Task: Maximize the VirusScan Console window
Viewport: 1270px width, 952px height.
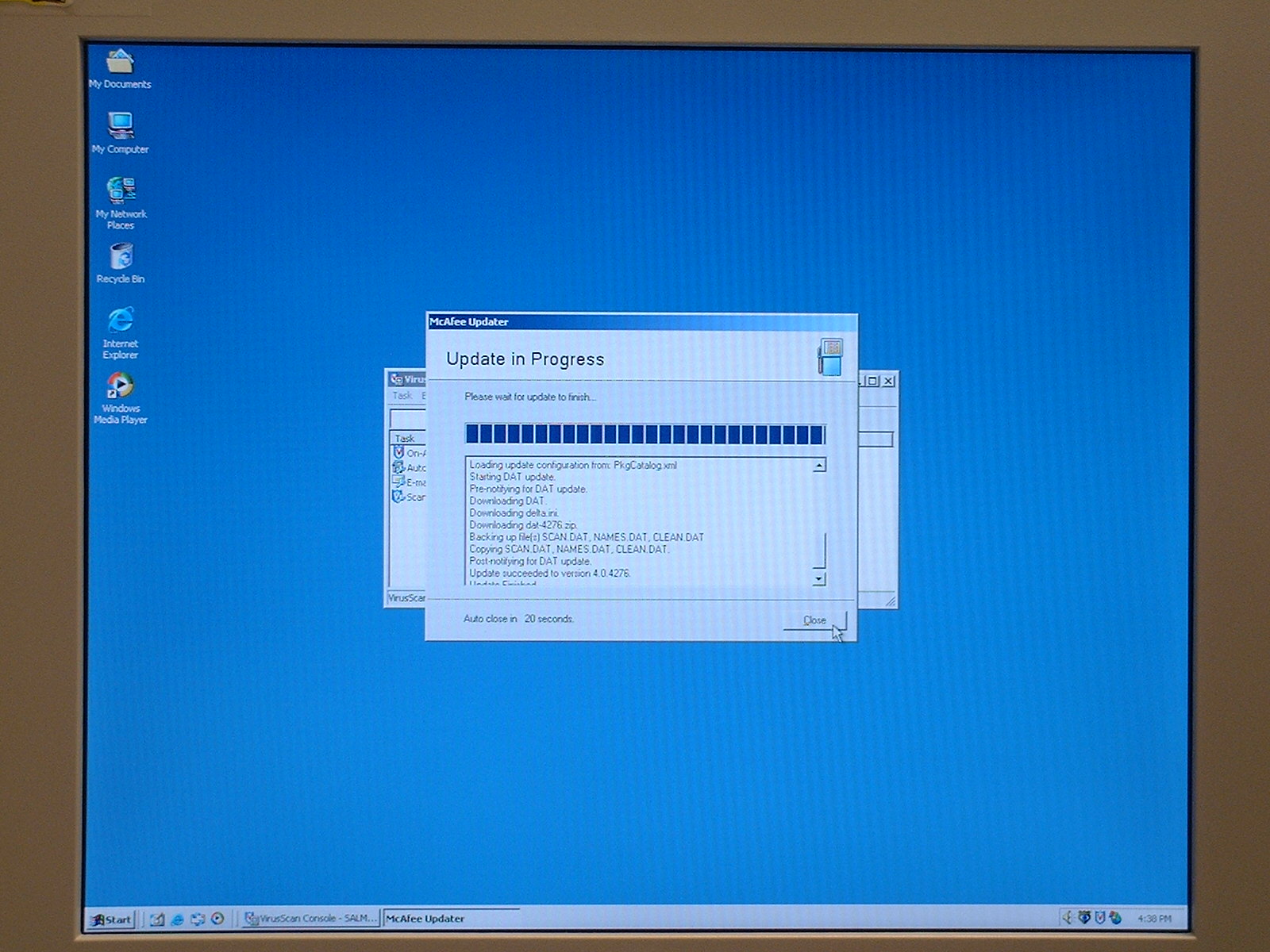Action: 872,381
